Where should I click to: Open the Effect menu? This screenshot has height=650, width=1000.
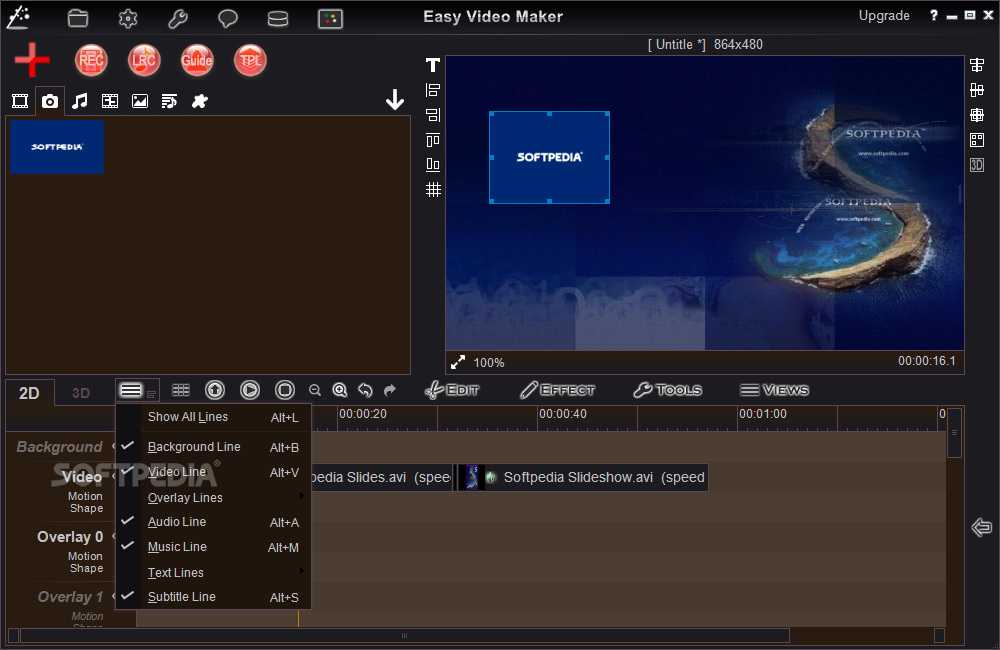coord(557,390)
